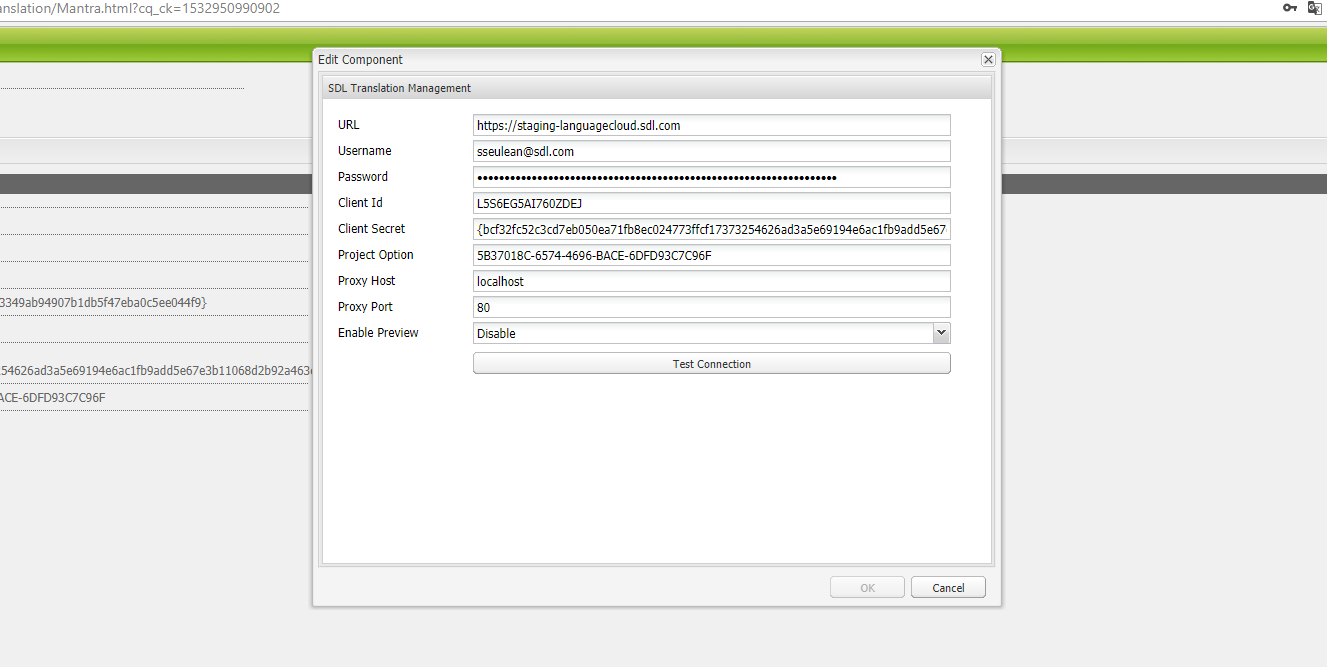
Task: Click the SDL Translation Management header
Action: tap(400, 88)
